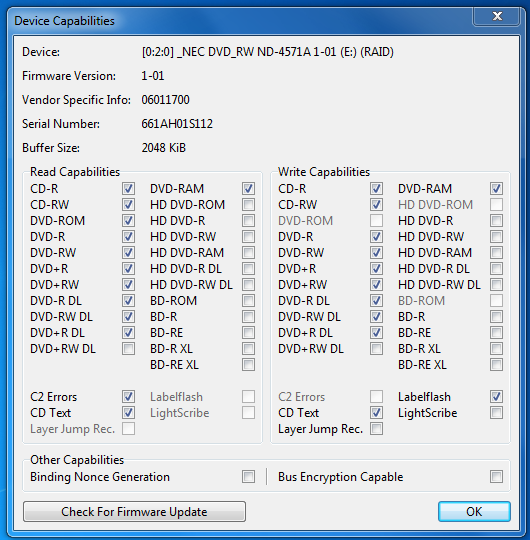The height and width of the screenshot is (540, 530).
Task: Toggle HD DVD-R DL checkbox under Read Capabilities
Action: tap(248, 269)
